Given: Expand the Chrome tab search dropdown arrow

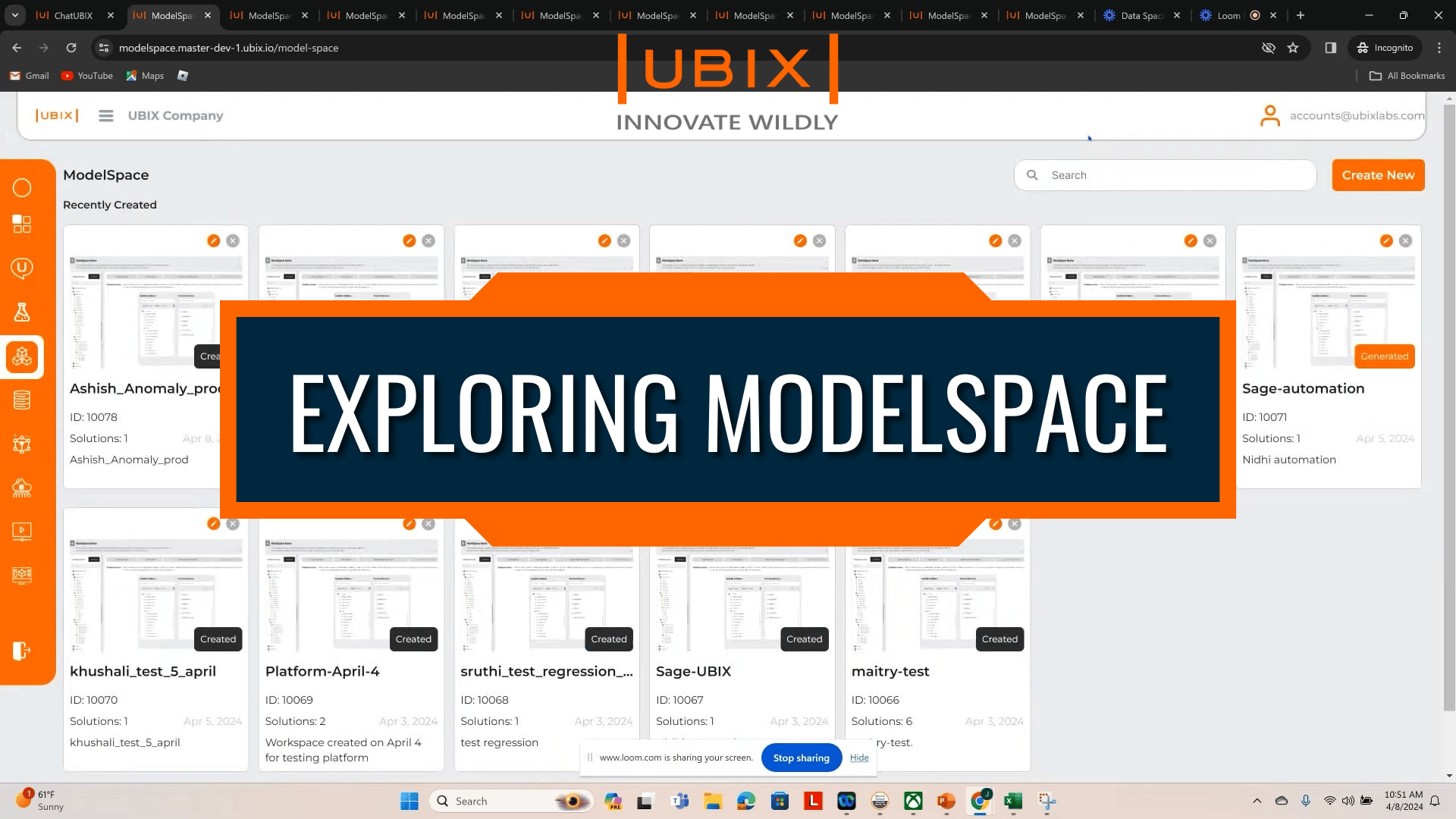Looking at the screenshot, I should [x=15, y=15].
